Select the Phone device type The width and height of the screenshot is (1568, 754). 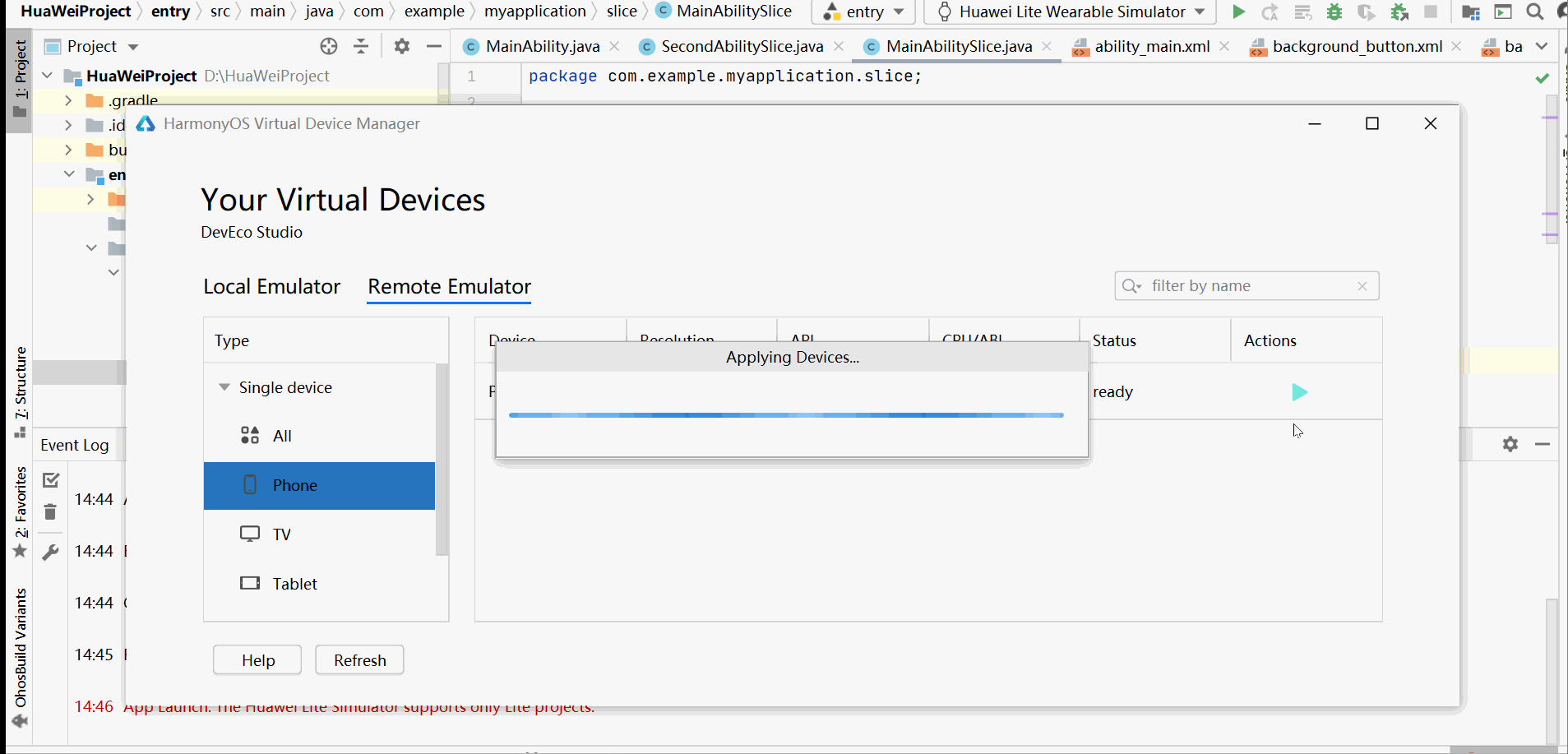[319, 485]
